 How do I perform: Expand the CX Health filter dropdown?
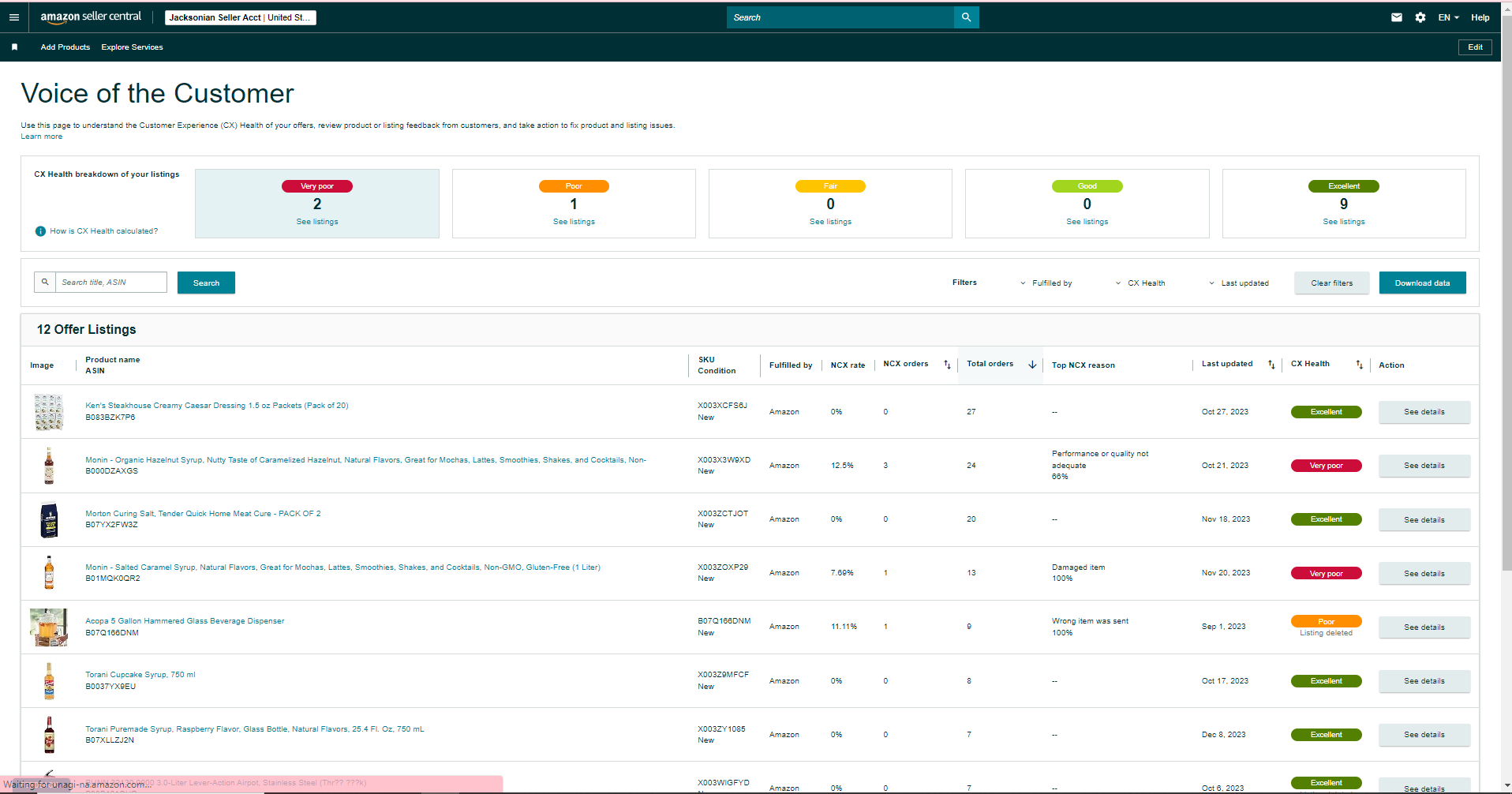[x=1140, y=283]
